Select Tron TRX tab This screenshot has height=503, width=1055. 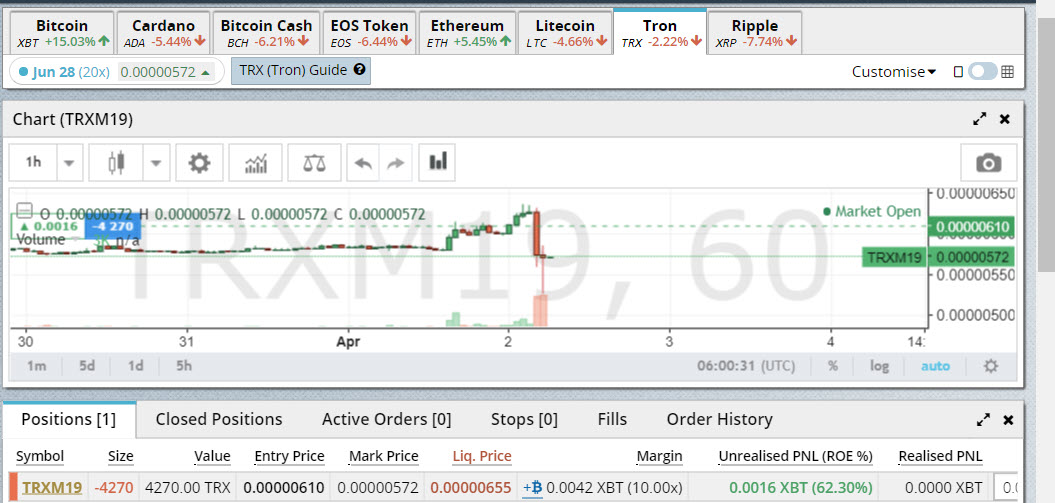(659, 32)
